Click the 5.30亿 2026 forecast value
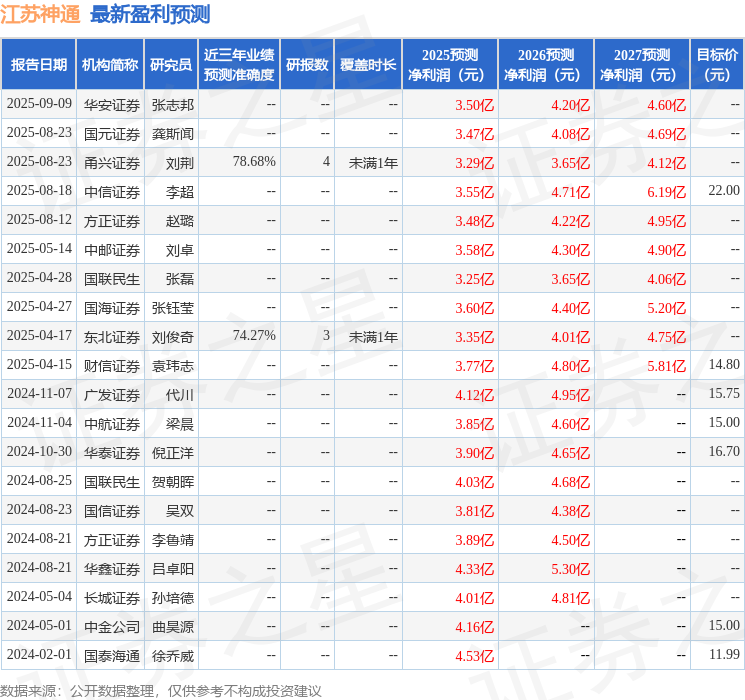Viewport: 745px width, 700px height. coord(571,569)
